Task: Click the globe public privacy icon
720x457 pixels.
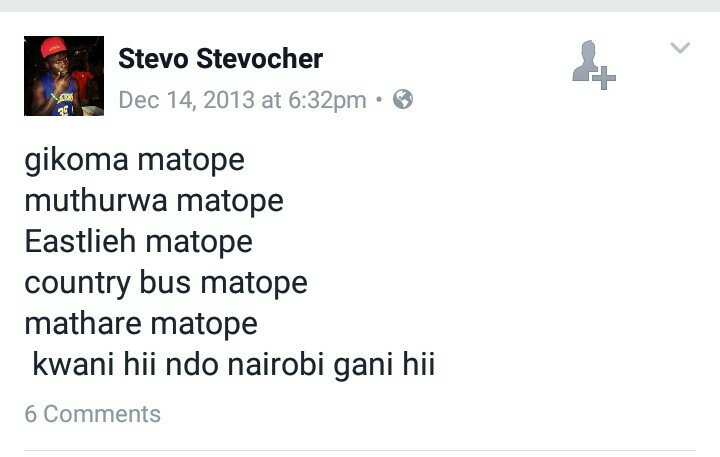Action: click(x=403, y=100)
